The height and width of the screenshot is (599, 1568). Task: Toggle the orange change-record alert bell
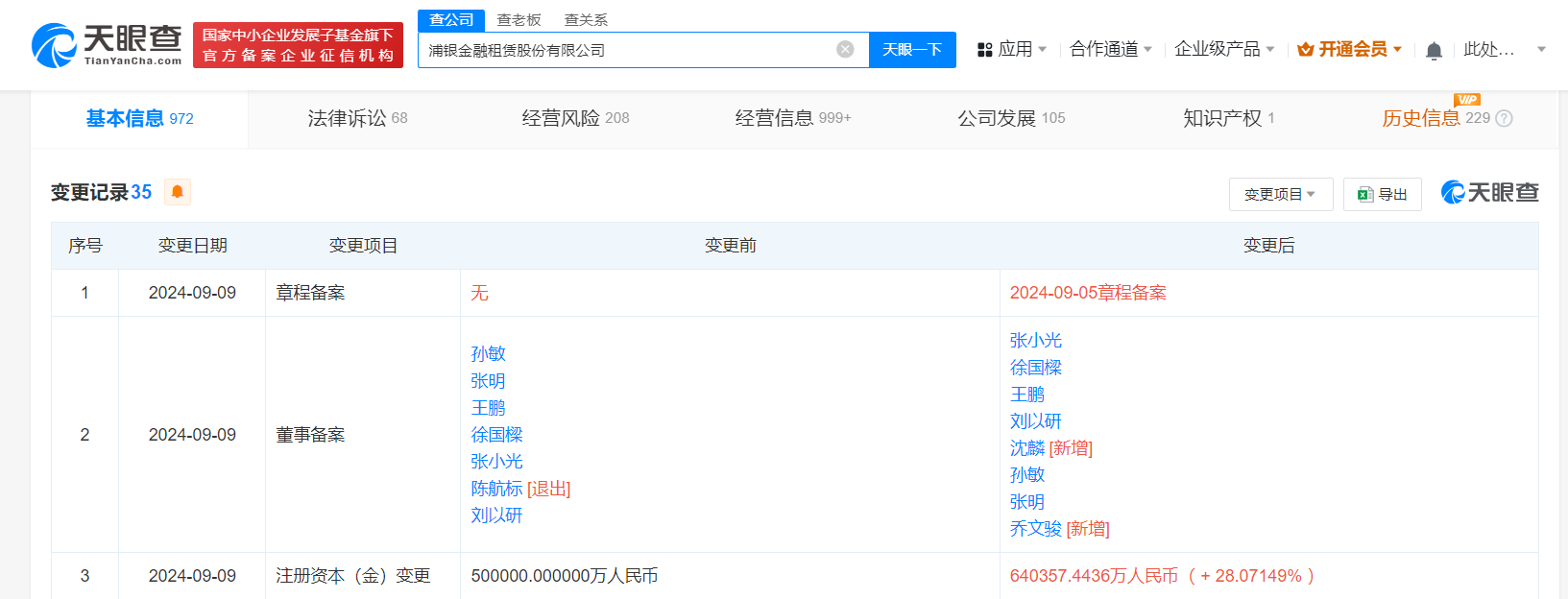tap(178, 192)
